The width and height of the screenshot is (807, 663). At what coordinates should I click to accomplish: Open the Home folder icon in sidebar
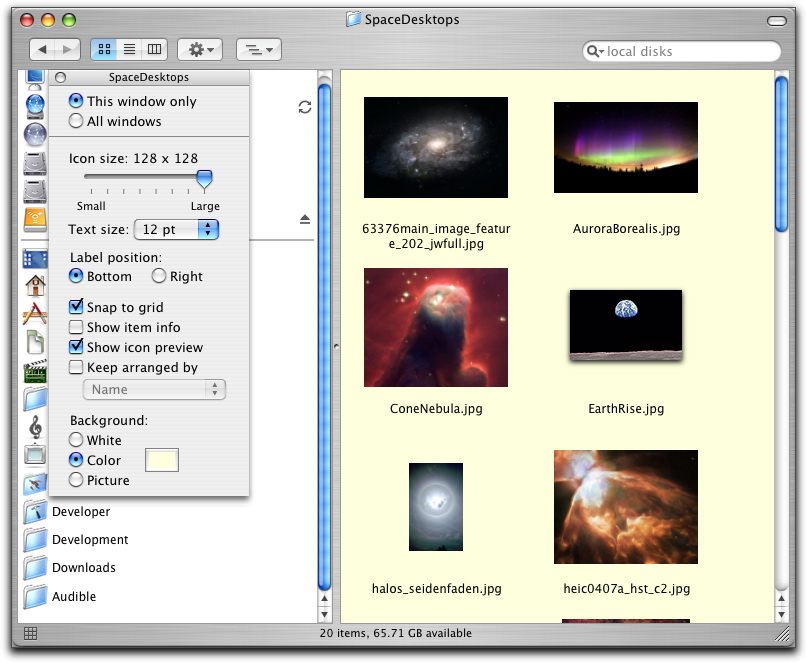click(35, 286)
